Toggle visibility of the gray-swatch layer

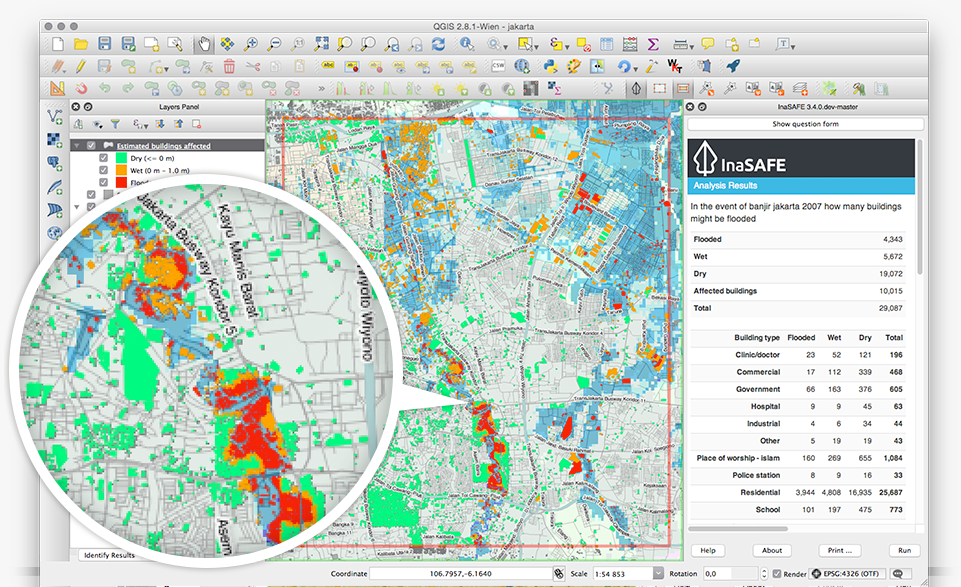click(x=91, y=195)
